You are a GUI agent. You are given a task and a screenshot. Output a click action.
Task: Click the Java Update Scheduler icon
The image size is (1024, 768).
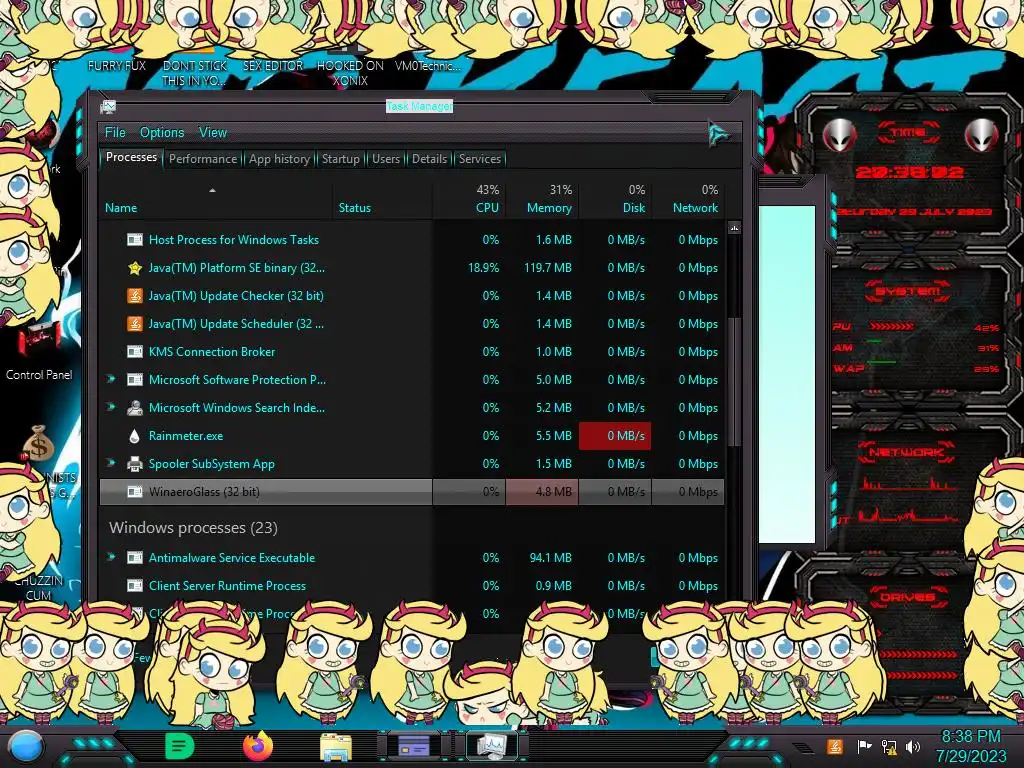point(135,324)
